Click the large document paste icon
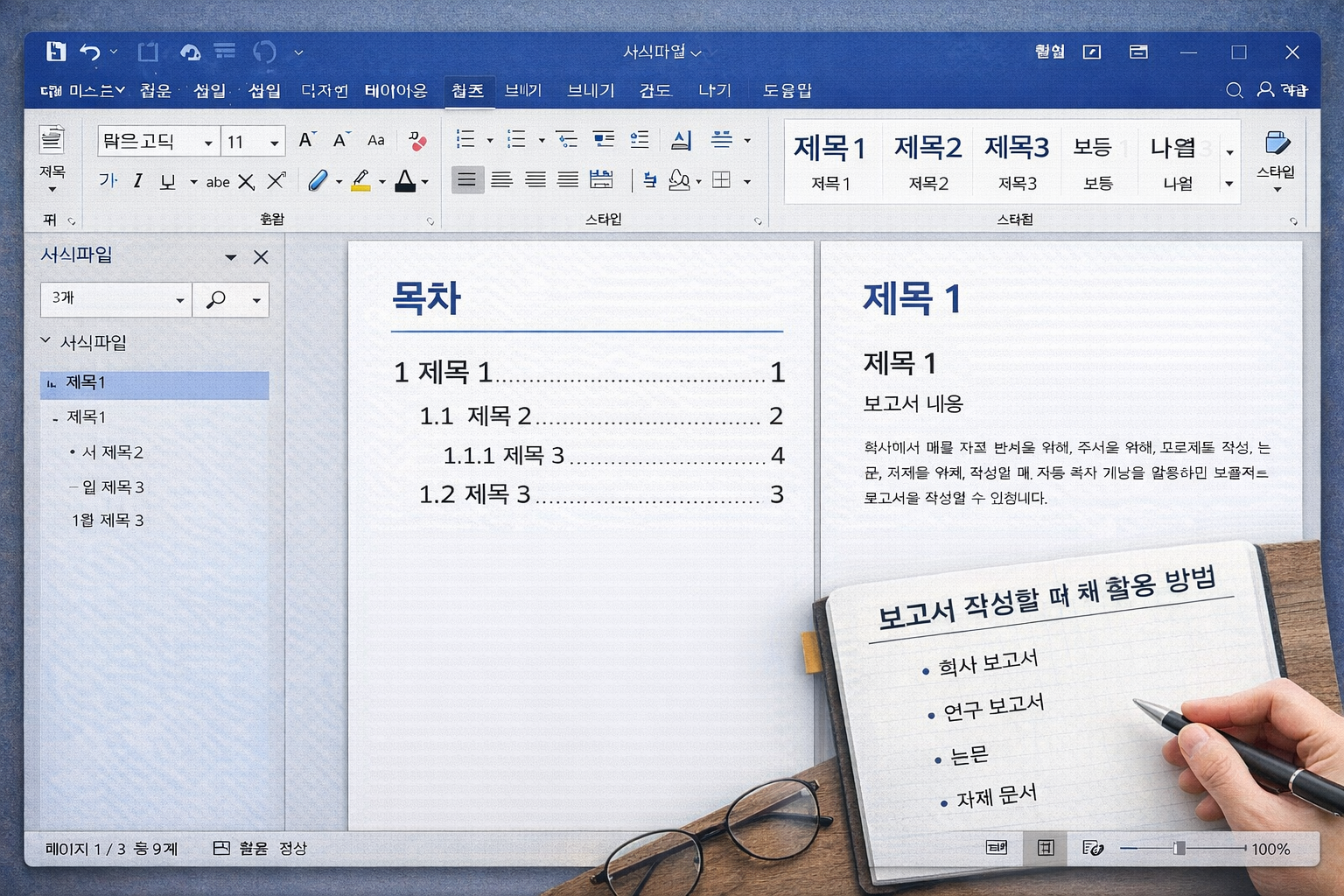 tap(52, 140)
